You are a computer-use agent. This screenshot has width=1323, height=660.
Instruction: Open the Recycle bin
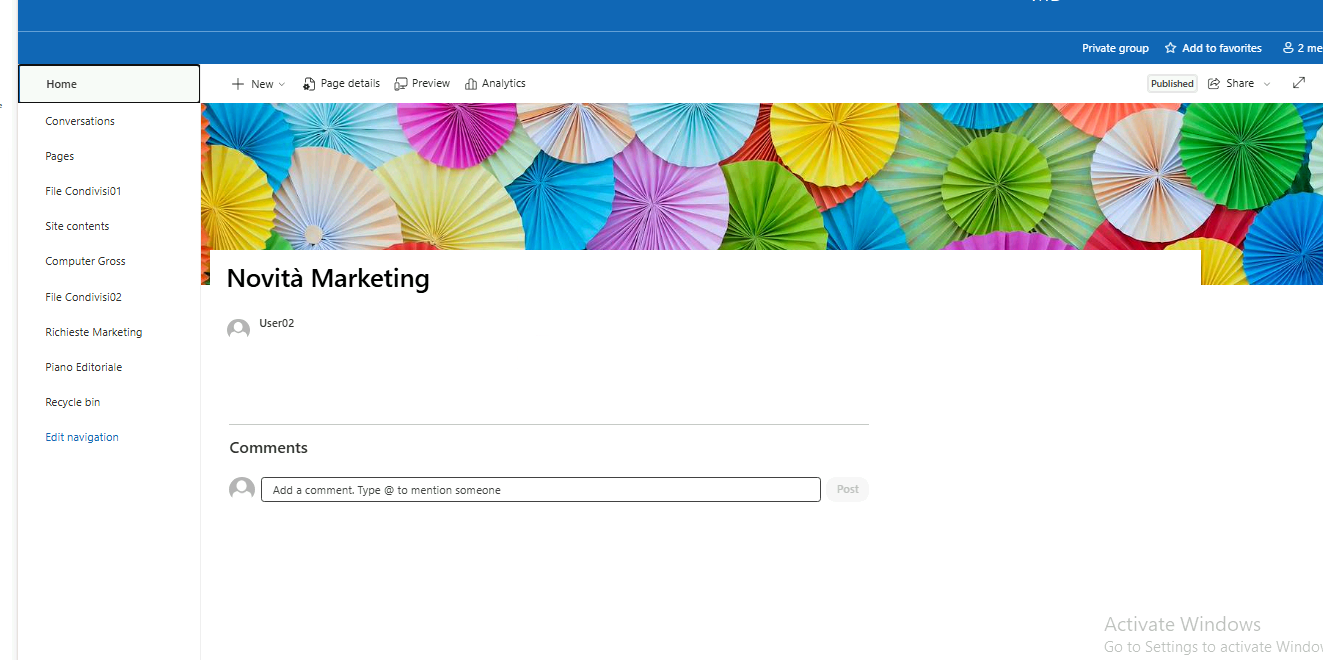coord(73,402)
